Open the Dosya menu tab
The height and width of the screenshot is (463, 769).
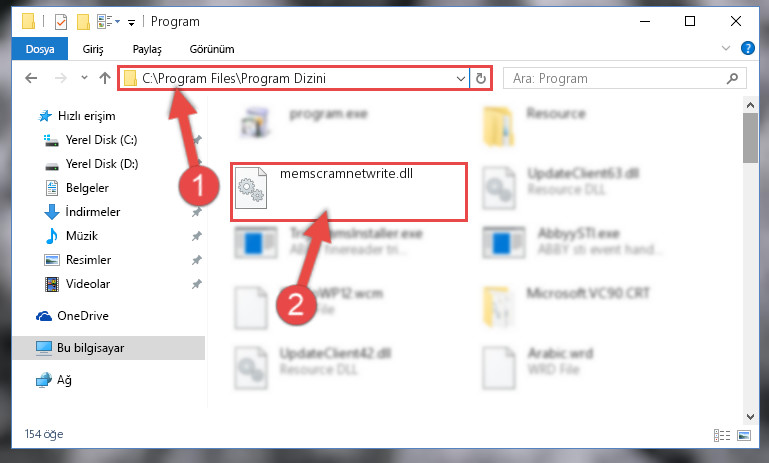pyautogui.click(x=40, y=49)
